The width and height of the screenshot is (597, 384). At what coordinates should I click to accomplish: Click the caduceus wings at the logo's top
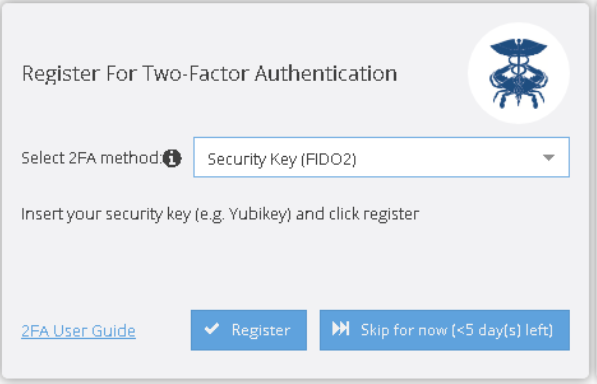(518, 49)
